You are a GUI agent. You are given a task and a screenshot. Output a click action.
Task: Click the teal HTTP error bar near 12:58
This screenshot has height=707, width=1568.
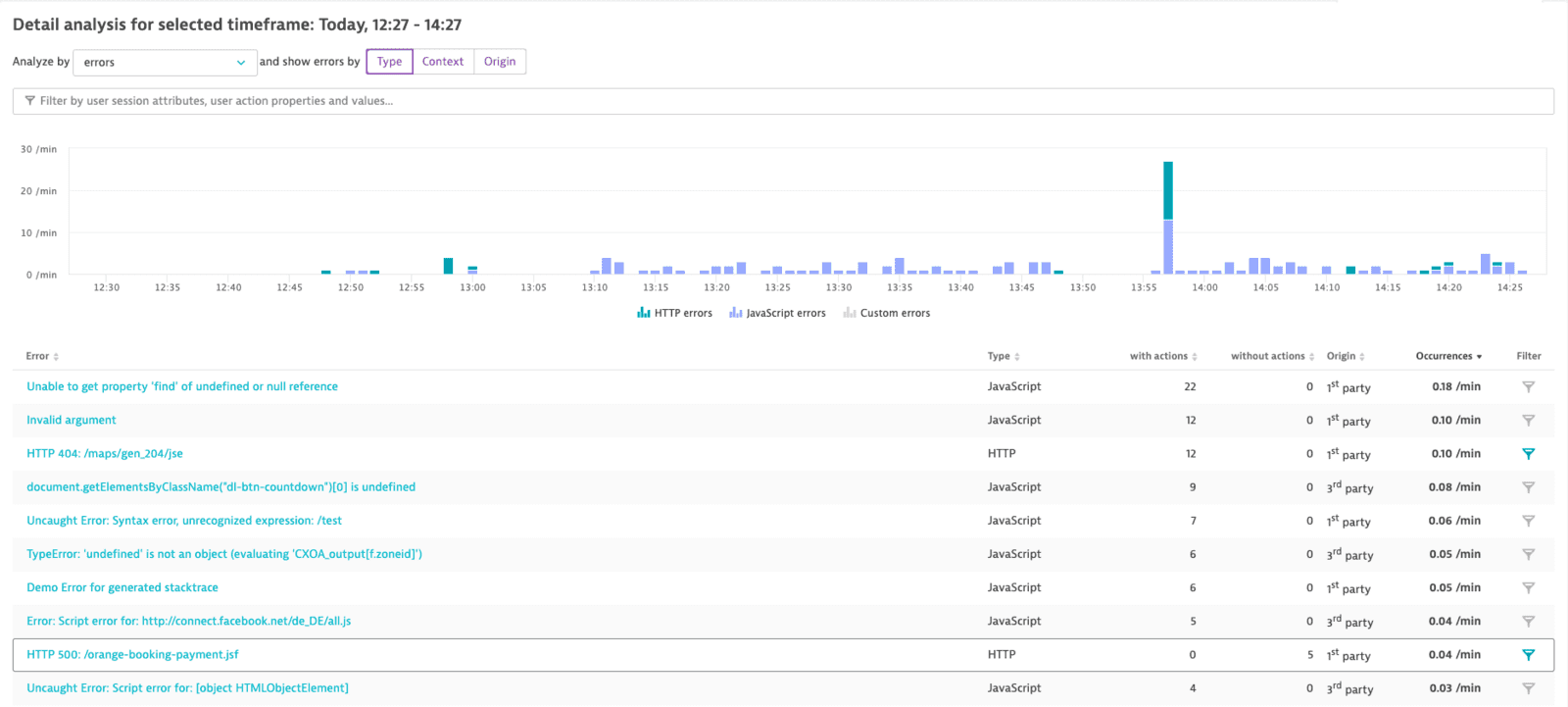(448, 266)
